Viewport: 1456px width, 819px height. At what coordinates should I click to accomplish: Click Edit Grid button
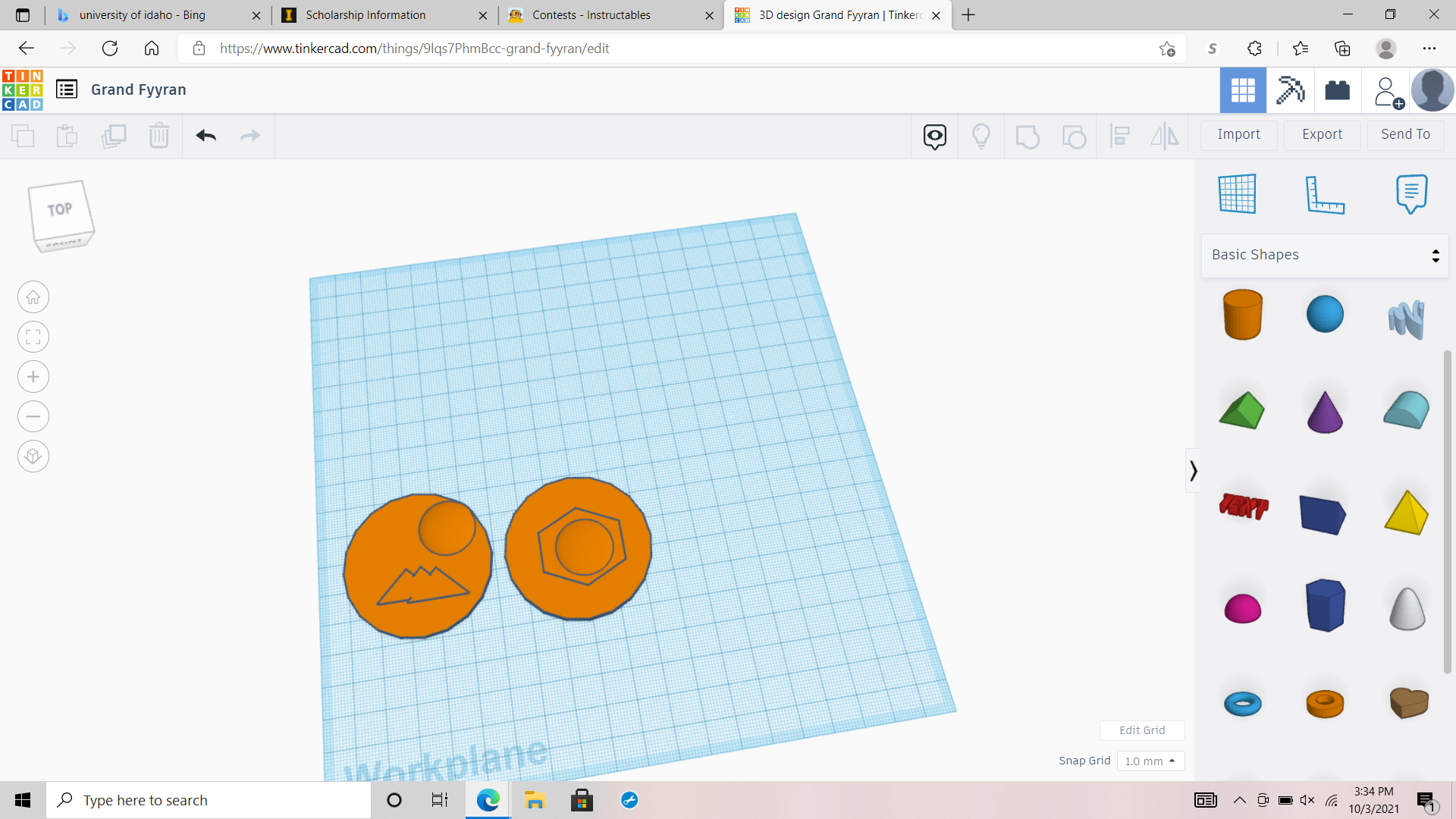click(1141, 730)
